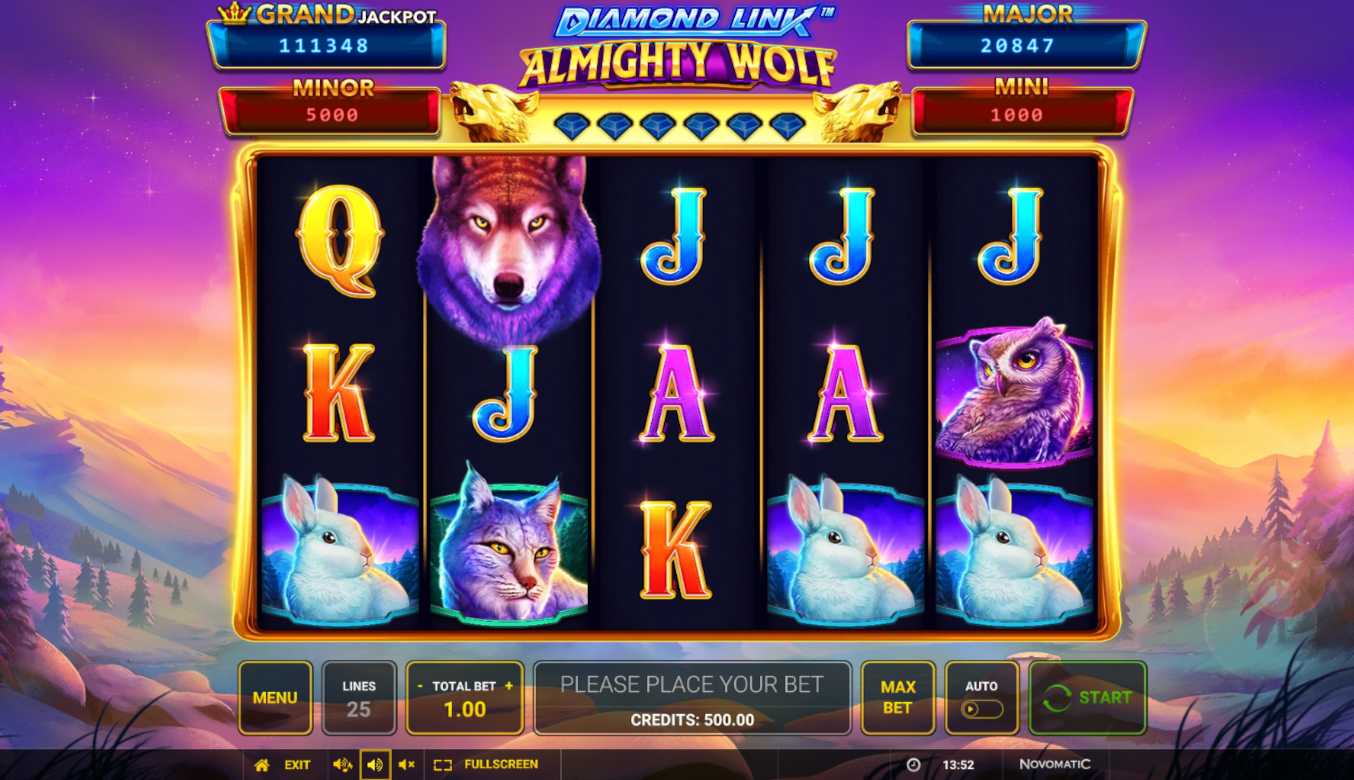This screenshot has width=1354, height=780.
Task: Increase total bet with plus sign
Action: tap(509, 686)
